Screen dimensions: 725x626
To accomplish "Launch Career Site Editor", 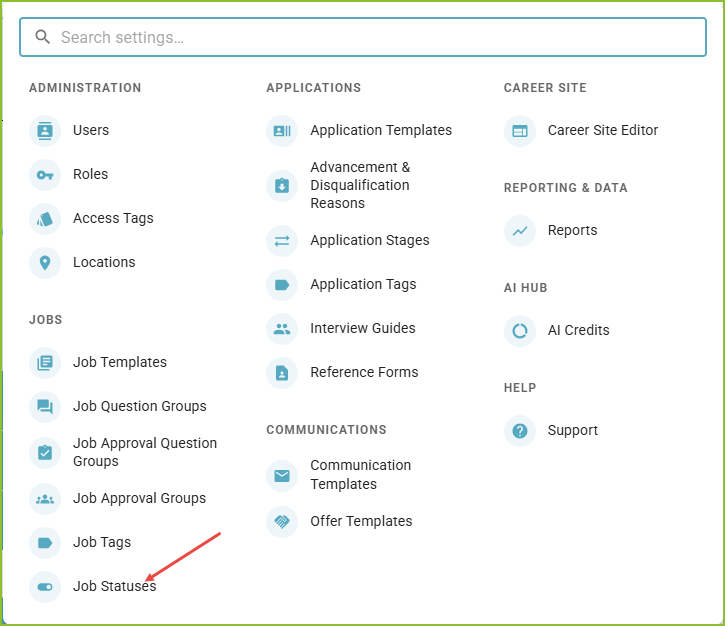I will click(x=603, y=130).
